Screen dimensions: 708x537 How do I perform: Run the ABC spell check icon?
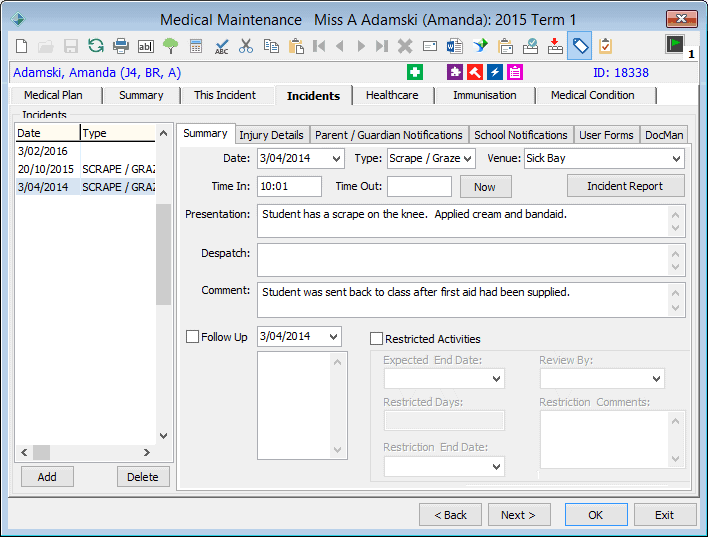221,46
